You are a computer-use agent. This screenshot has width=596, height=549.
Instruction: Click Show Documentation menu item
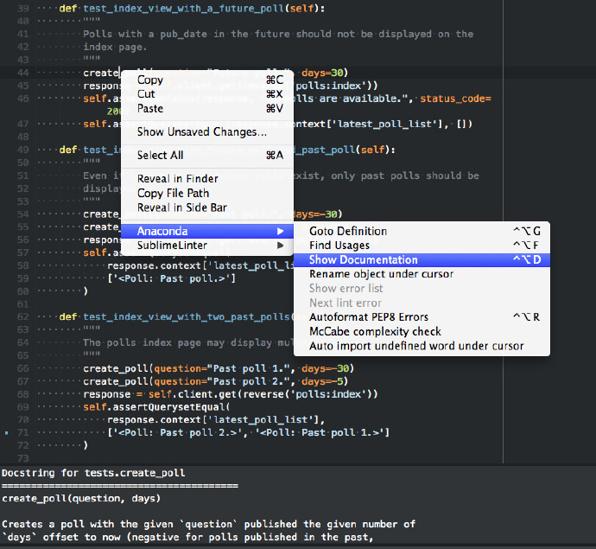click(422, 260)
